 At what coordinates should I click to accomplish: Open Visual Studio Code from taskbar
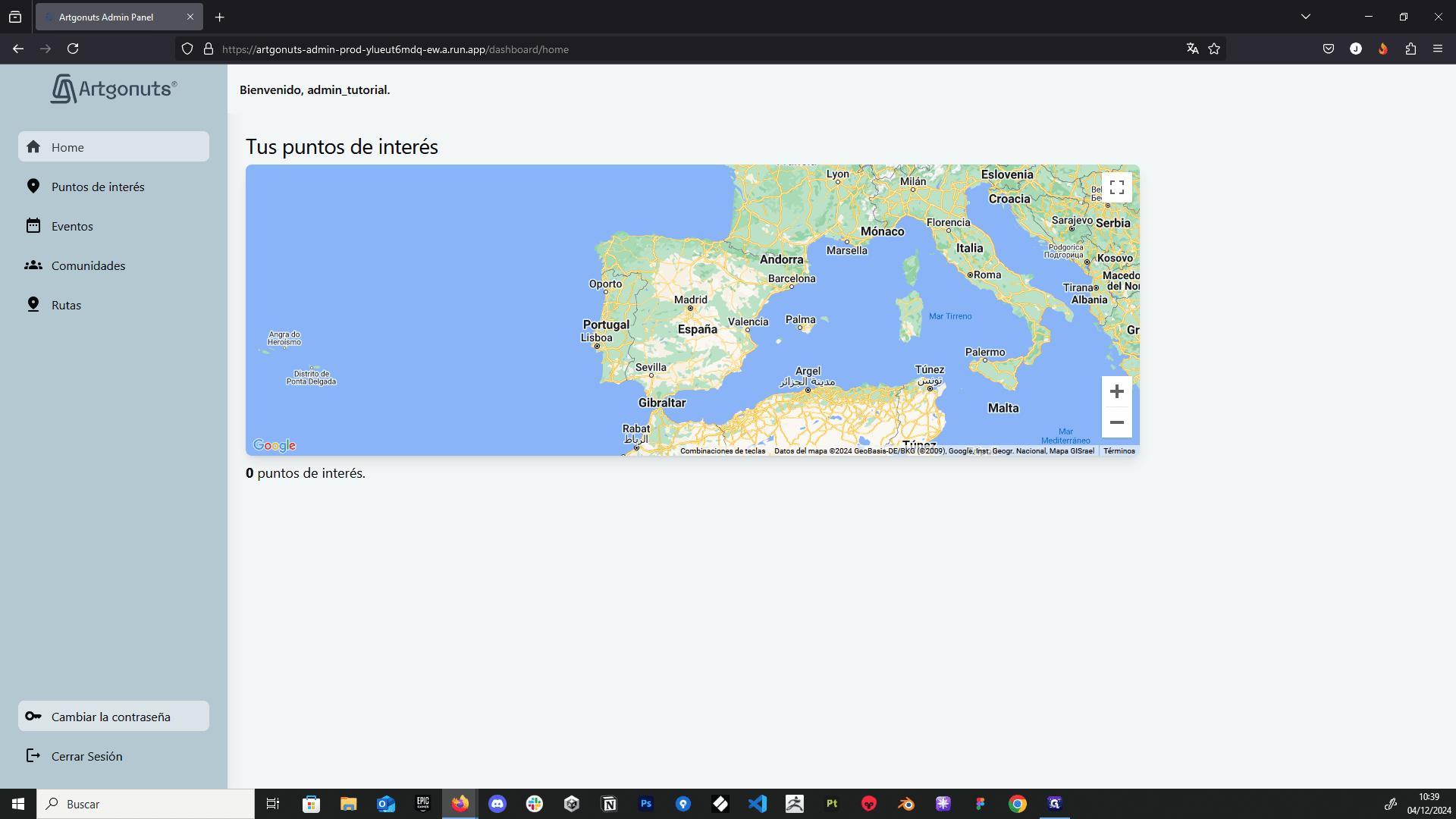pos(758,804)
